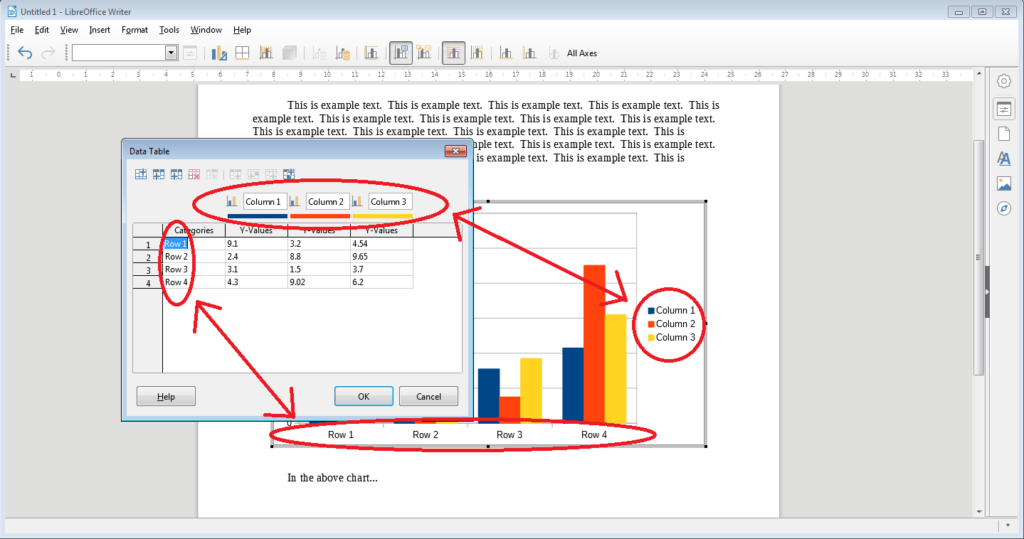
Task: Click Cancel in the Data Table dialog
Action: [x=428, y=396]
